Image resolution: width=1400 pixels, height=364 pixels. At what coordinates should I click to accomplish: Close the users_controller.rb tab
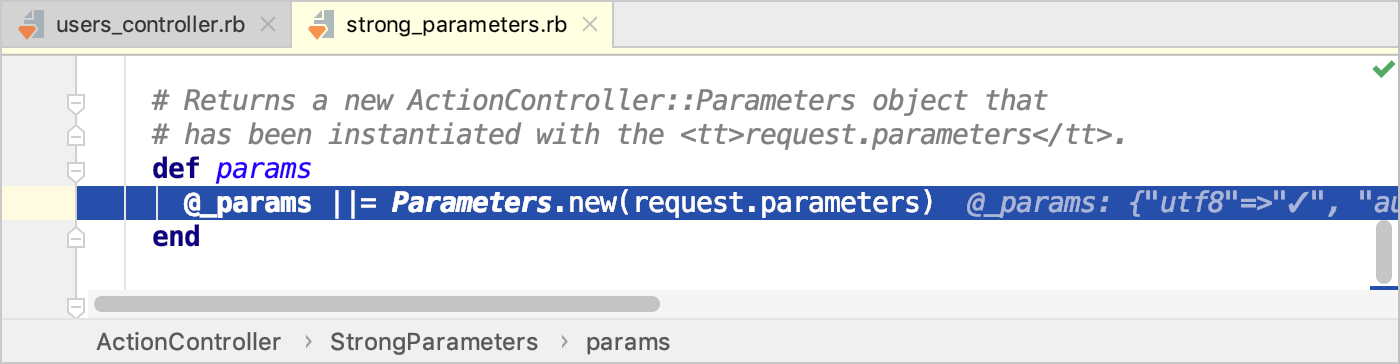(268, 26)
